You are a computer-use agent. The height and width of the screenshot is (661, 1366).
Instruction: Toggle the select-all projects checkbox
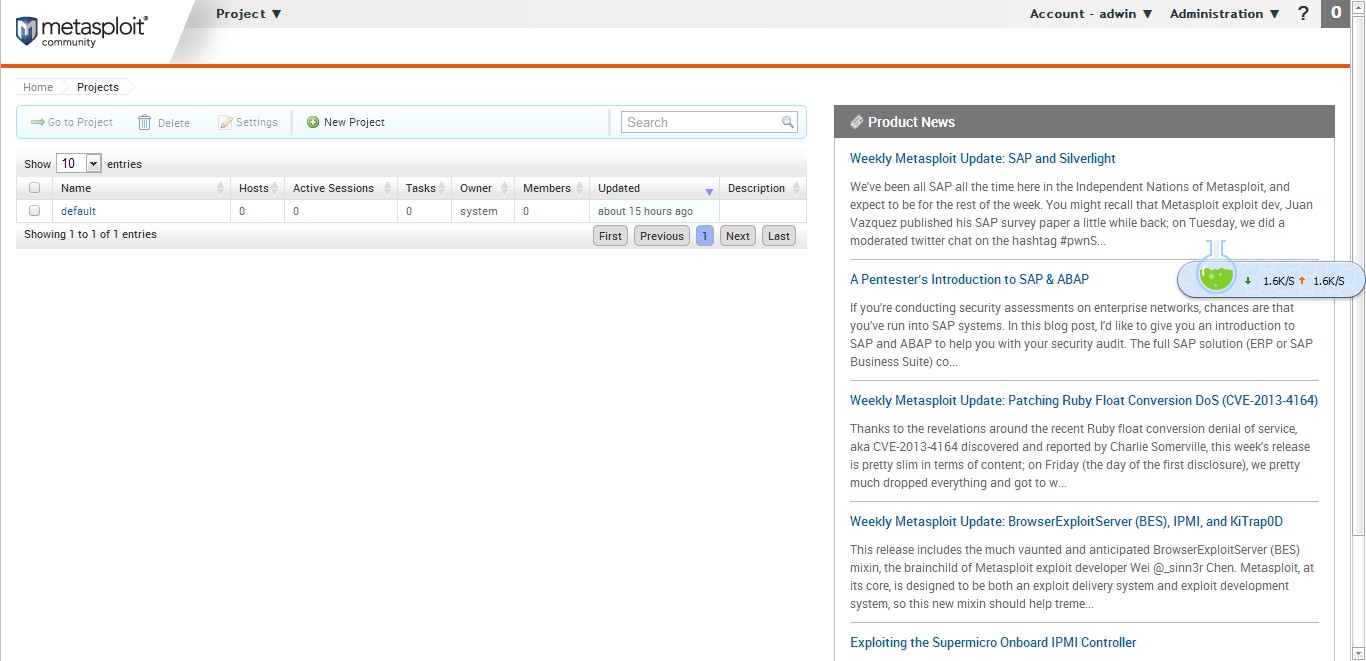tap(35, 188)
